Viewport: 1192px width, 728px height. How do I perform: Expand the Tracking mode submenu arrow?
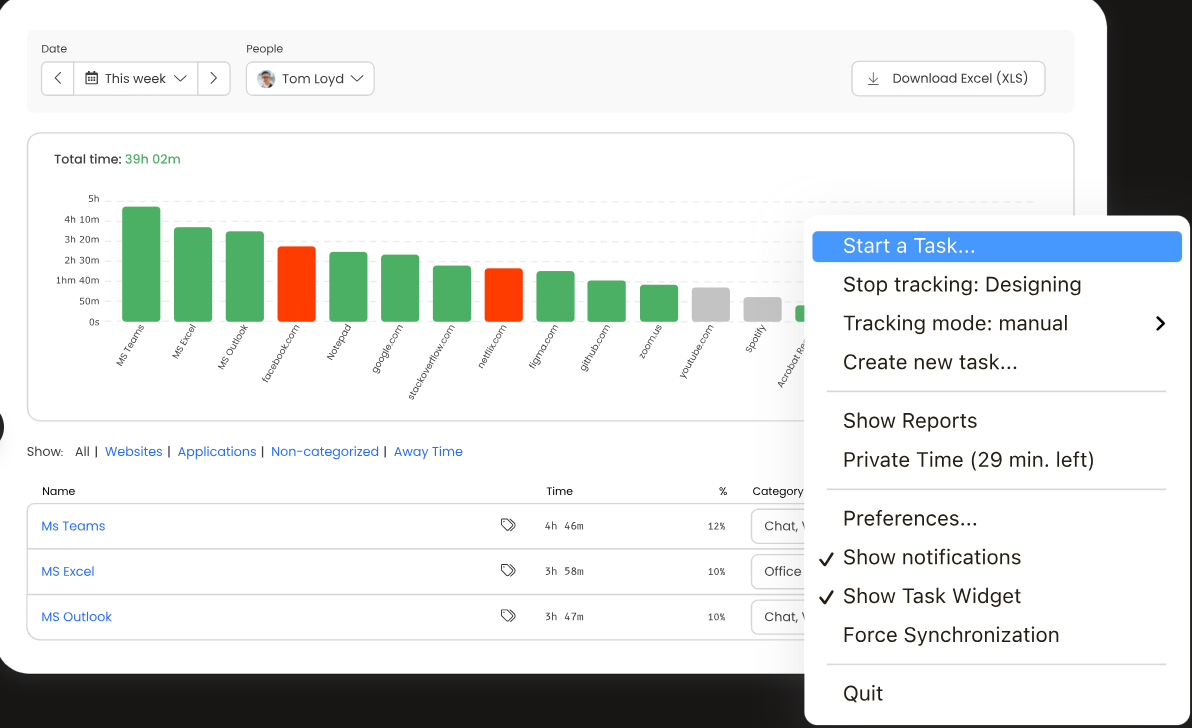1160,323
